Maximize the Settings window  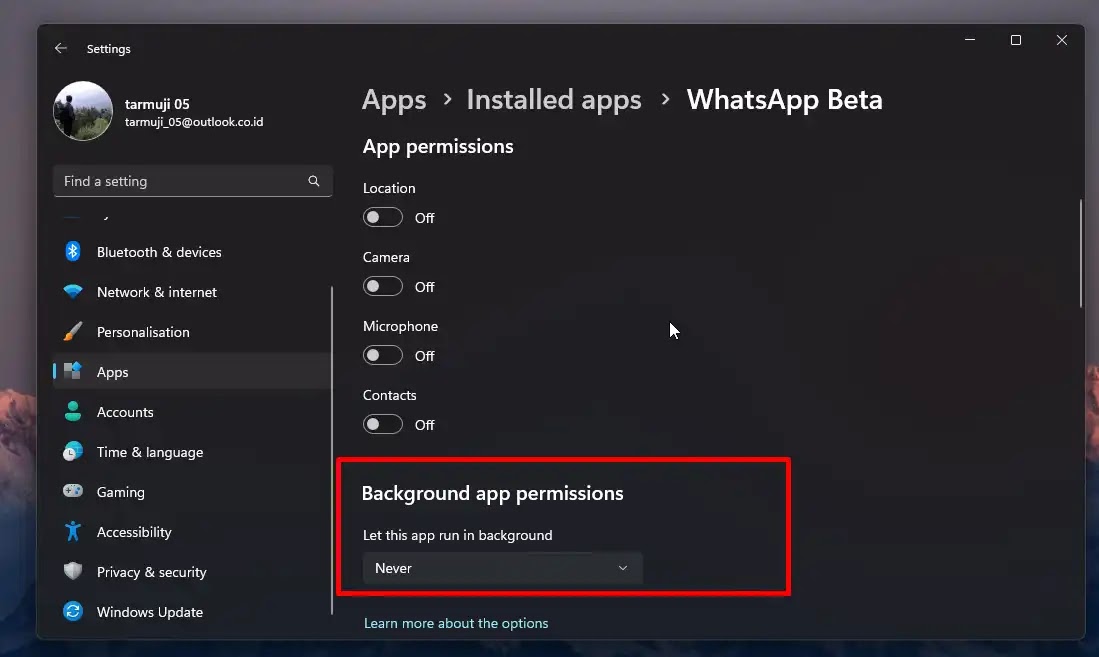coord(1016,40)
